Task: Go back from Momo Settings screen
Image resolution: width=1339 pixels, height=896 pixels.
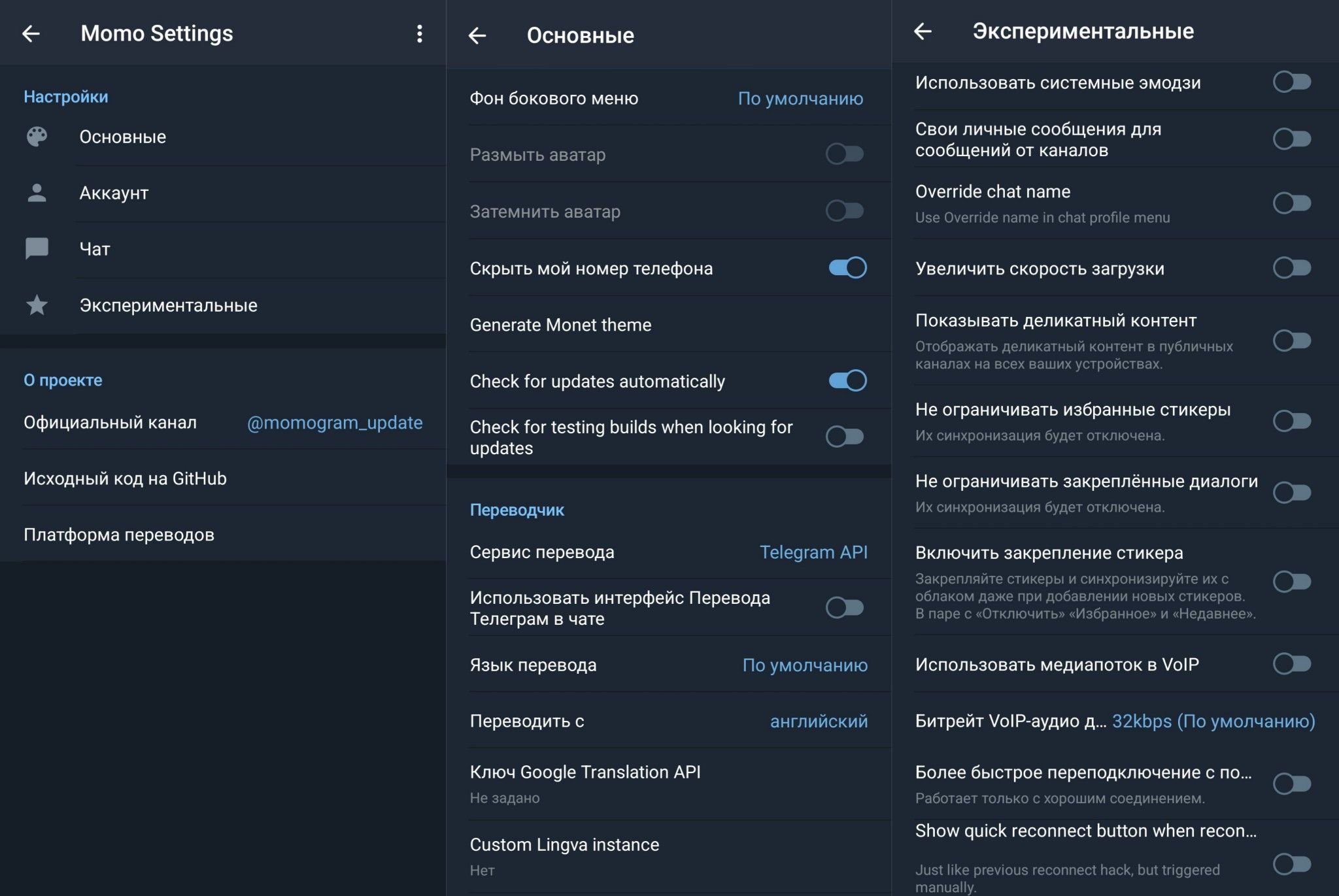Action: pos(31,33)
